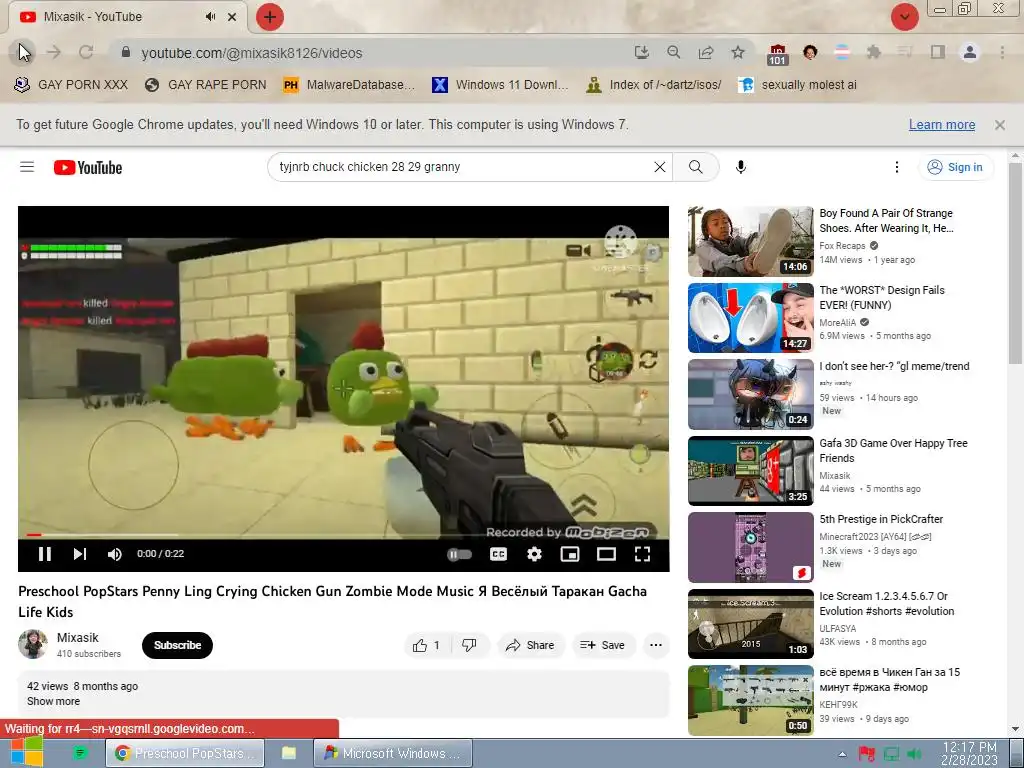Toggle closed captions (CC) button
Screen dimensions: 1024x768
coord(498,554)
